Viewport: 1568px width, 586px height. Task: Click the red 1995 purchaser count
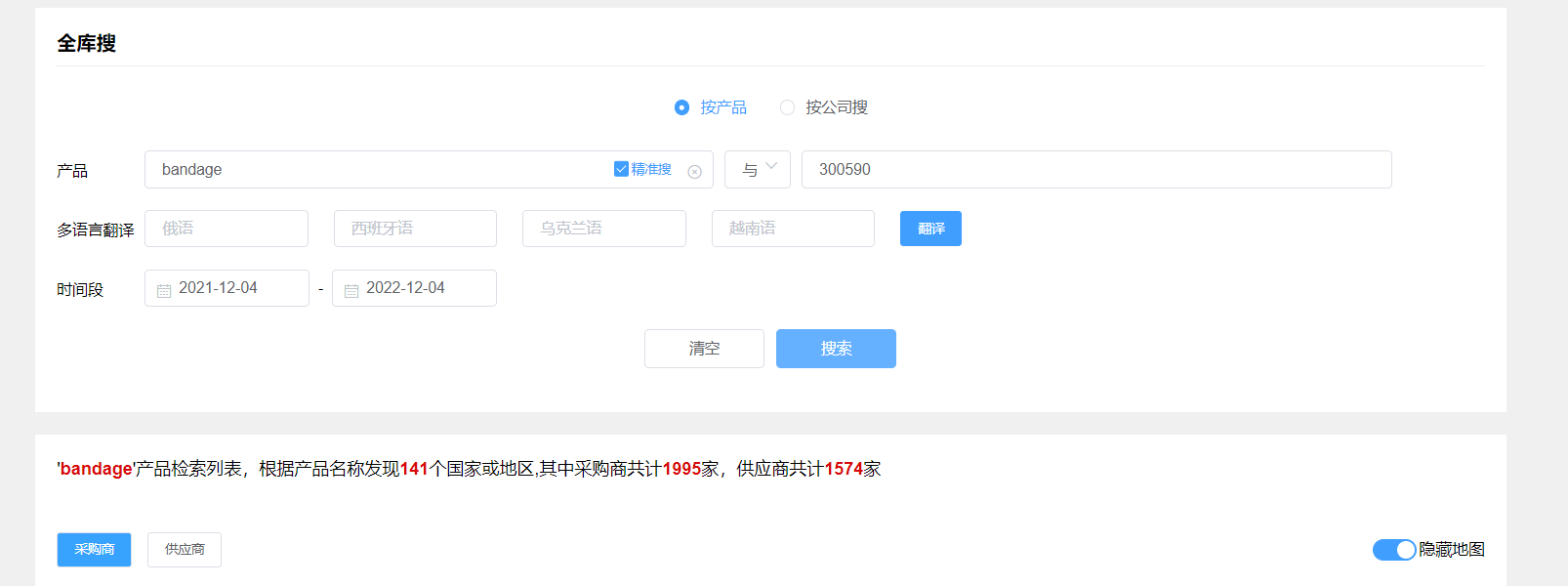[681, 469]
